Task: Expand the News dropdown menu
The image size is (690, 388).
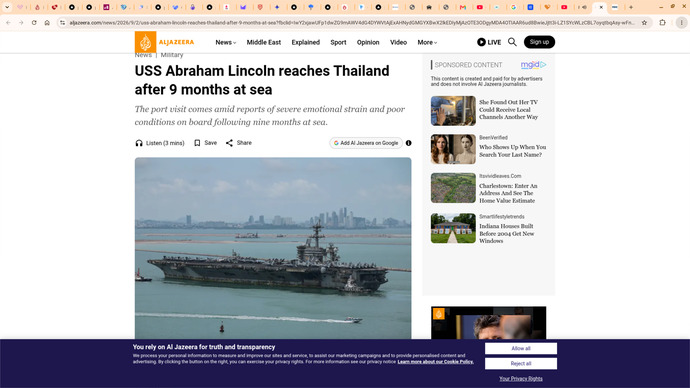Action: (x=225, y=42)
